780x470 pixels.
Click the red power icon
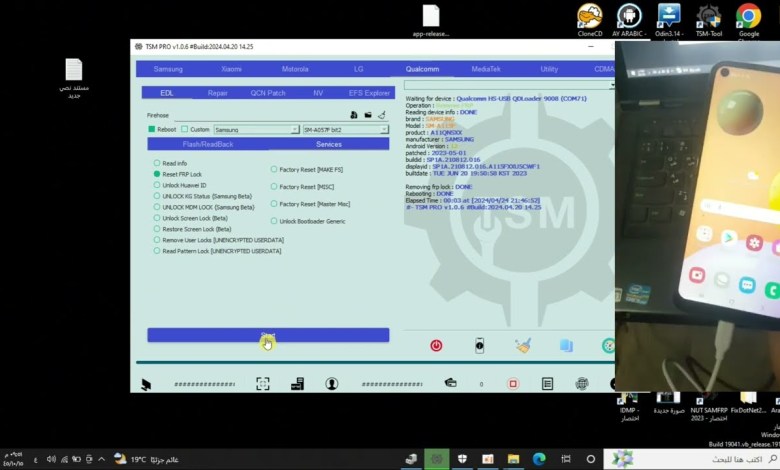click(436, 346)
